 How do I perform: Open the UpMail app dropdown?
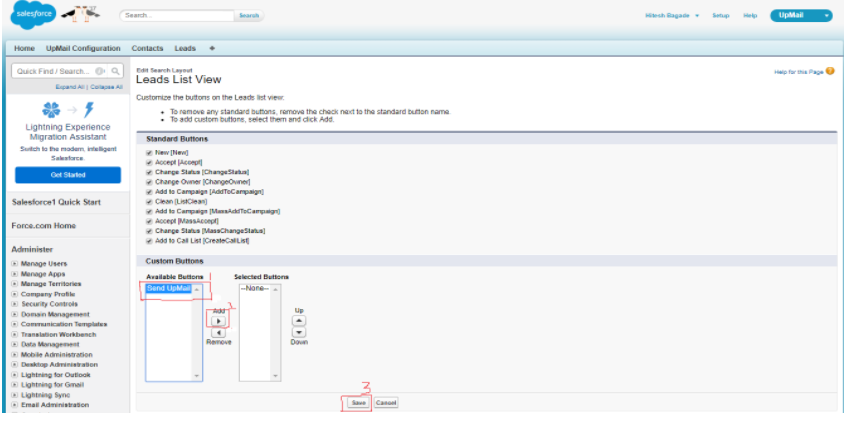[x=801, y=16]
